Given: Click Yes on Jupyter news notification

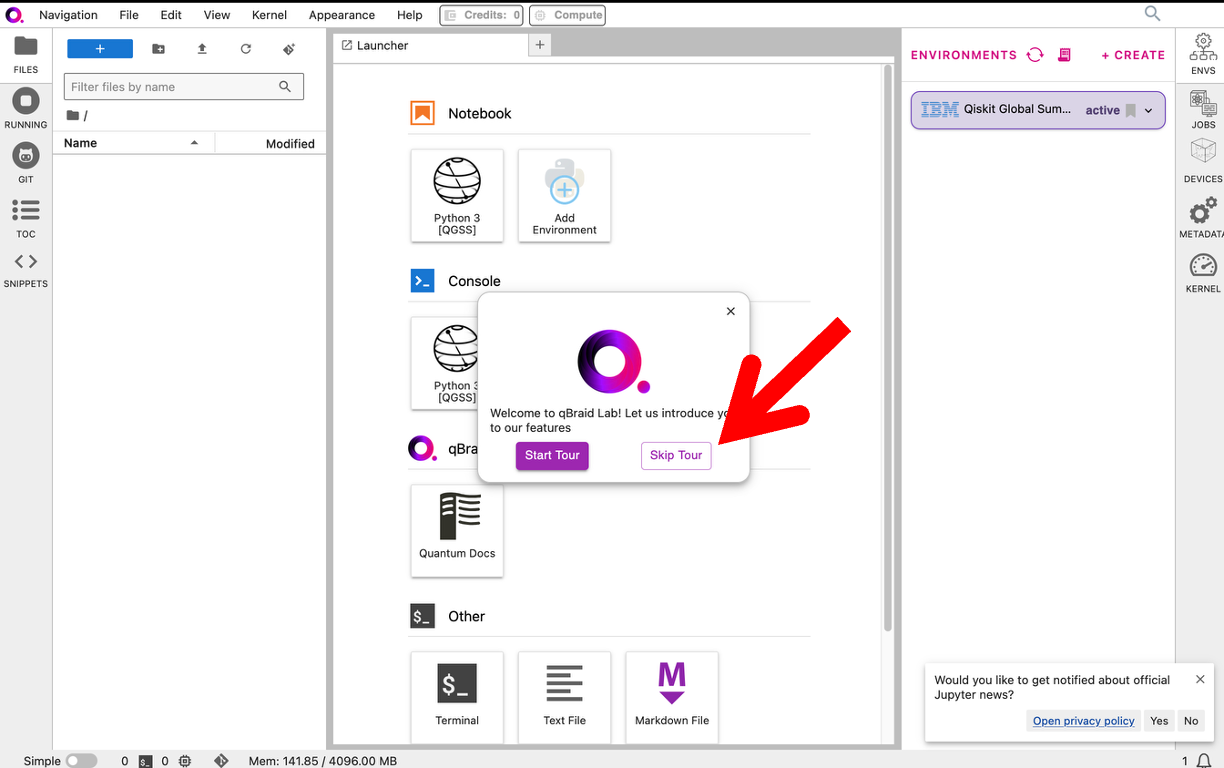Looking at the screenshot, I should click(x=1159, y=721).
